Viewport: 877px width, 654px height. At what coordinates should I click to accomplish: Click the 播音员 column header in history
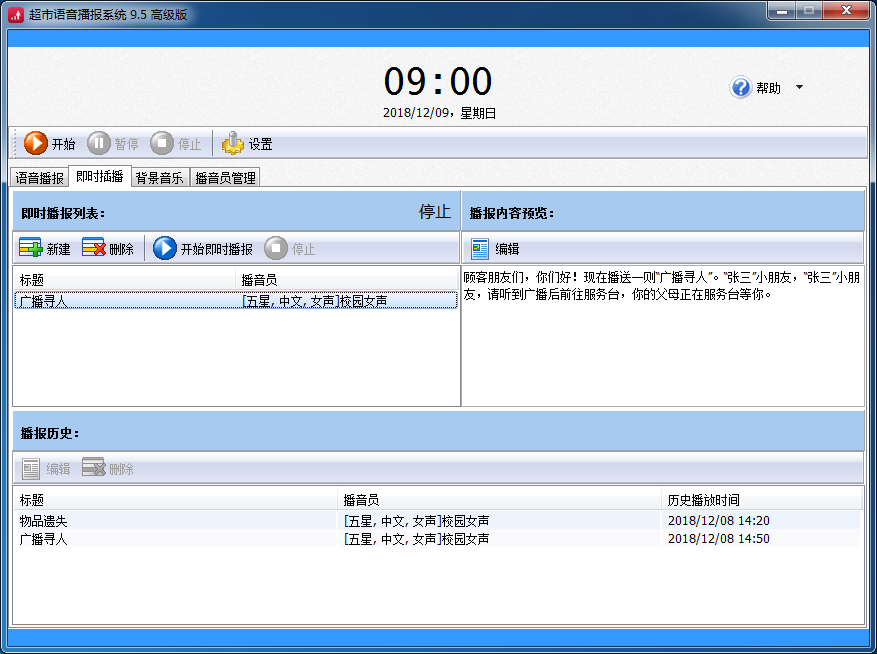tap(499, 500)
